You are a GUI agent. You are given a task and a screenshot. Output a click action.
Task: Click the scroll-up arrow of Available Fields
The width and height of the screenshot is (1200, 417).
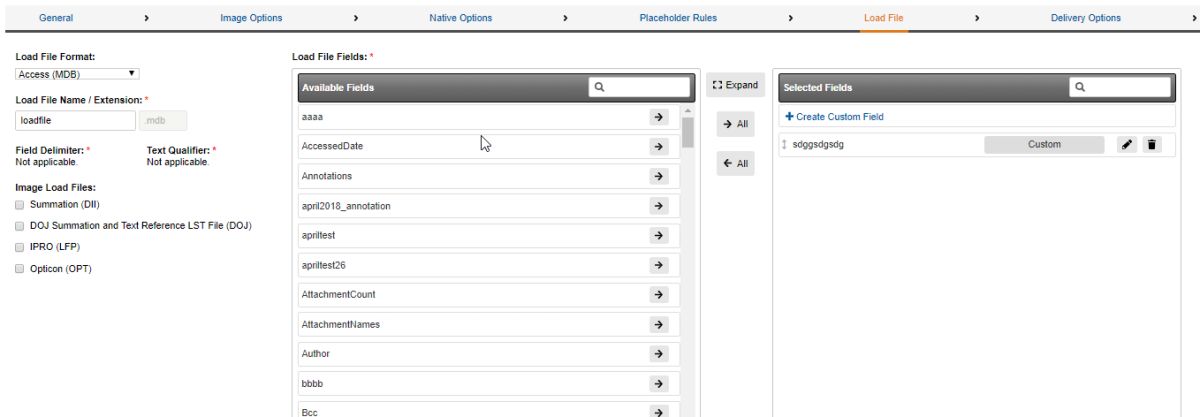coord(688,109)
